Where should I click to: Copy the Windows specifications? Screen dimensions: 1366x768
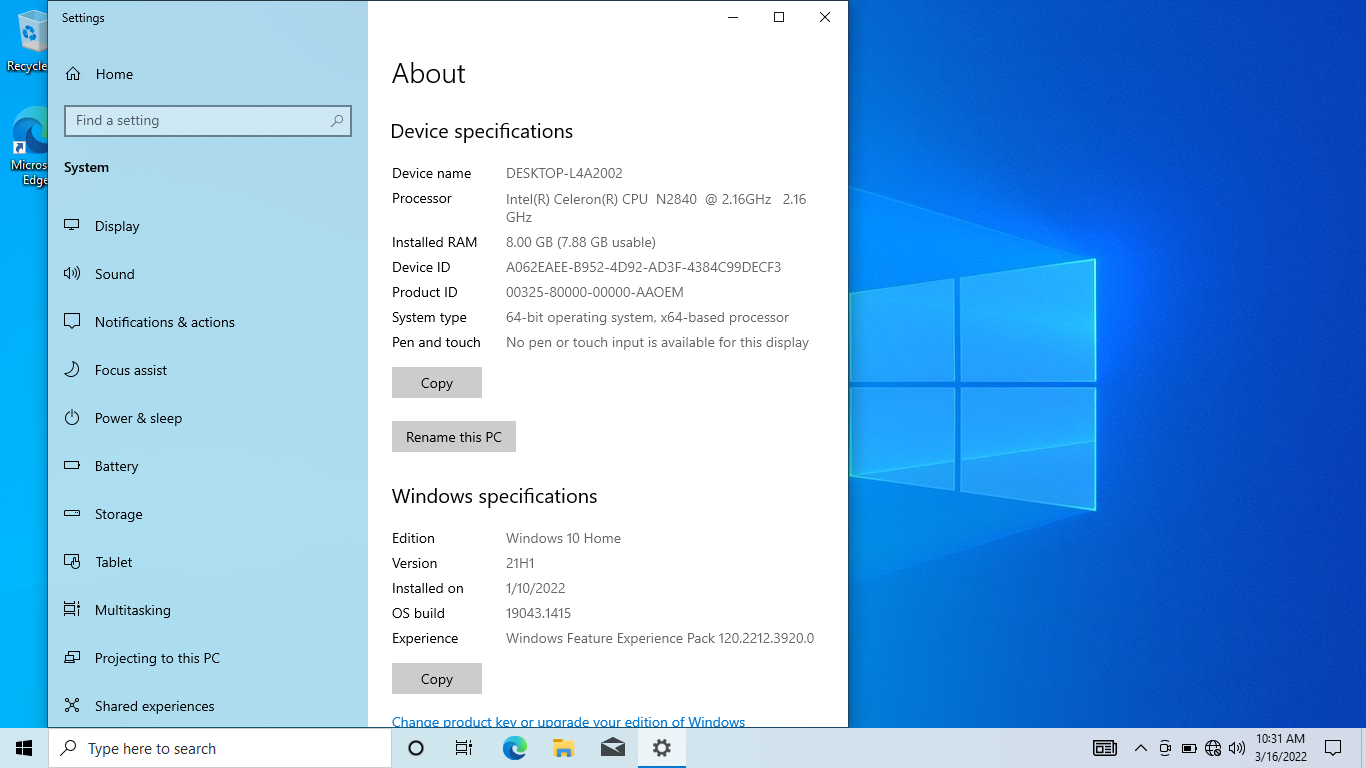(x=437, y=679)
